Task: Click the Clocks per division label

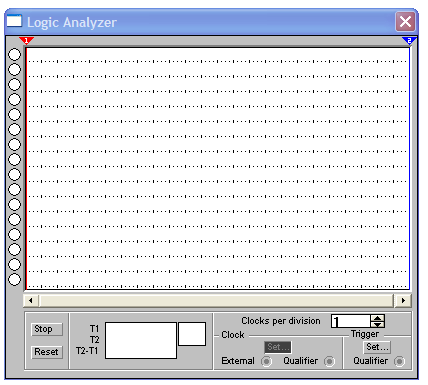Action: (281, 321)
